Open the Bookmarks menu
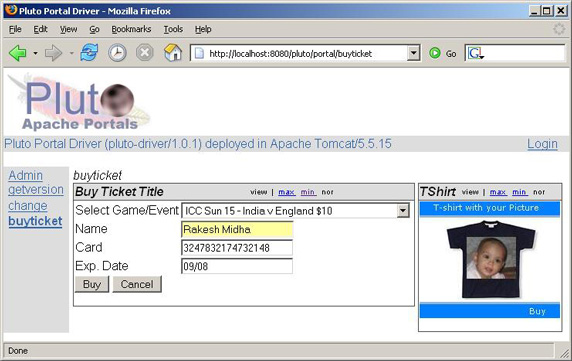This screenshot has height=361, width=572. pos(131,29)
